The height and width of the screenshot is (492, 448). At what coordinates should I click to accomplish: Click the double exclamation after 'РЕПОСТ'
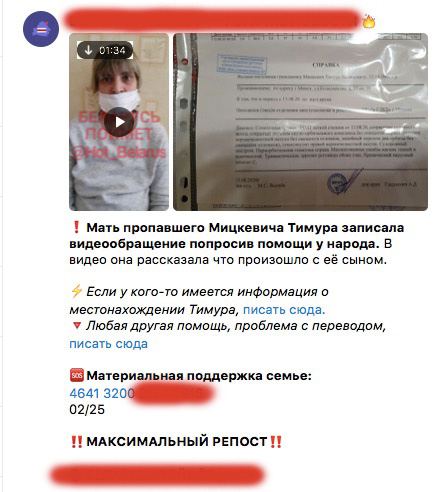(x=276, y=442)
